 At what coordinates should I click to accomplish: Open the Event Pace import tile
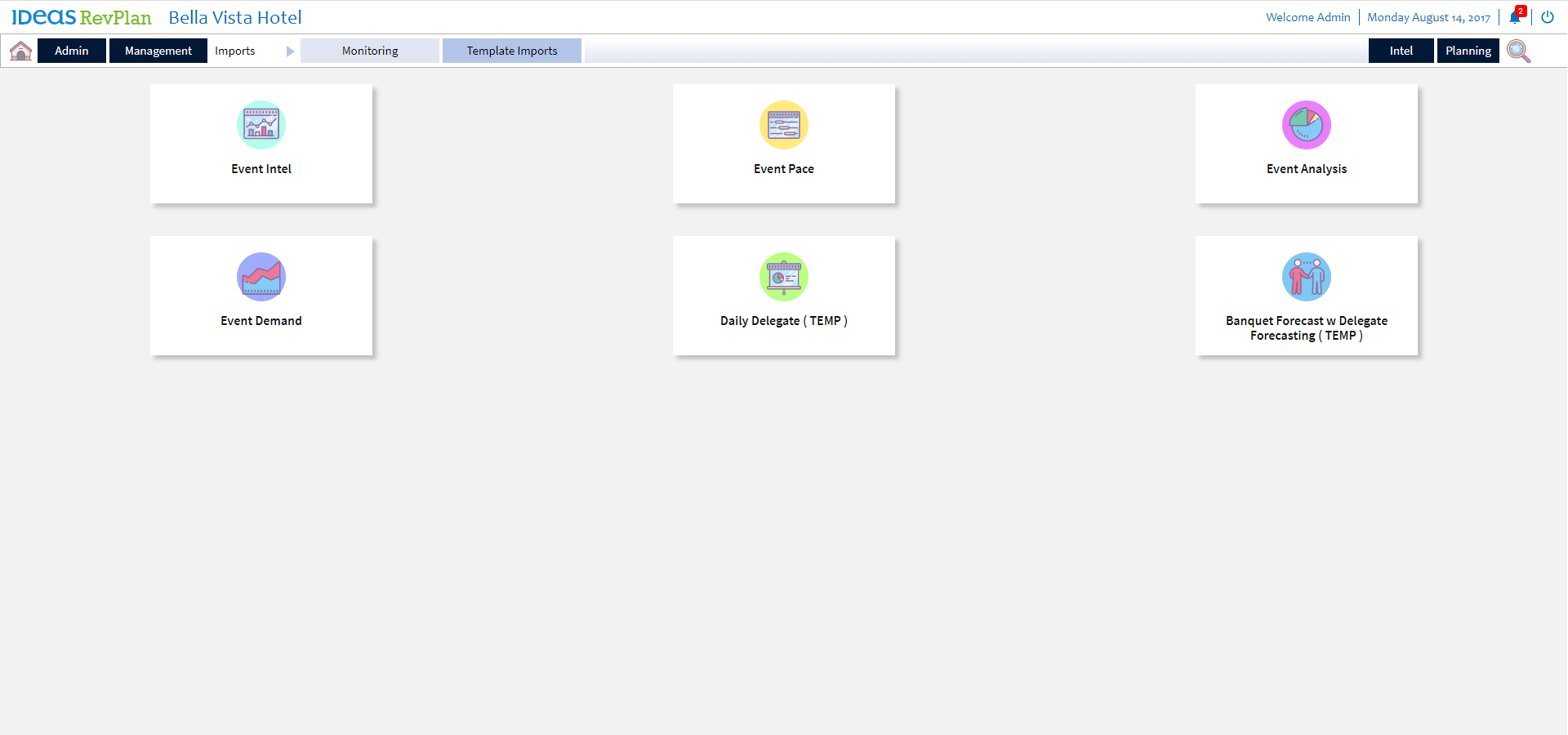783,144
